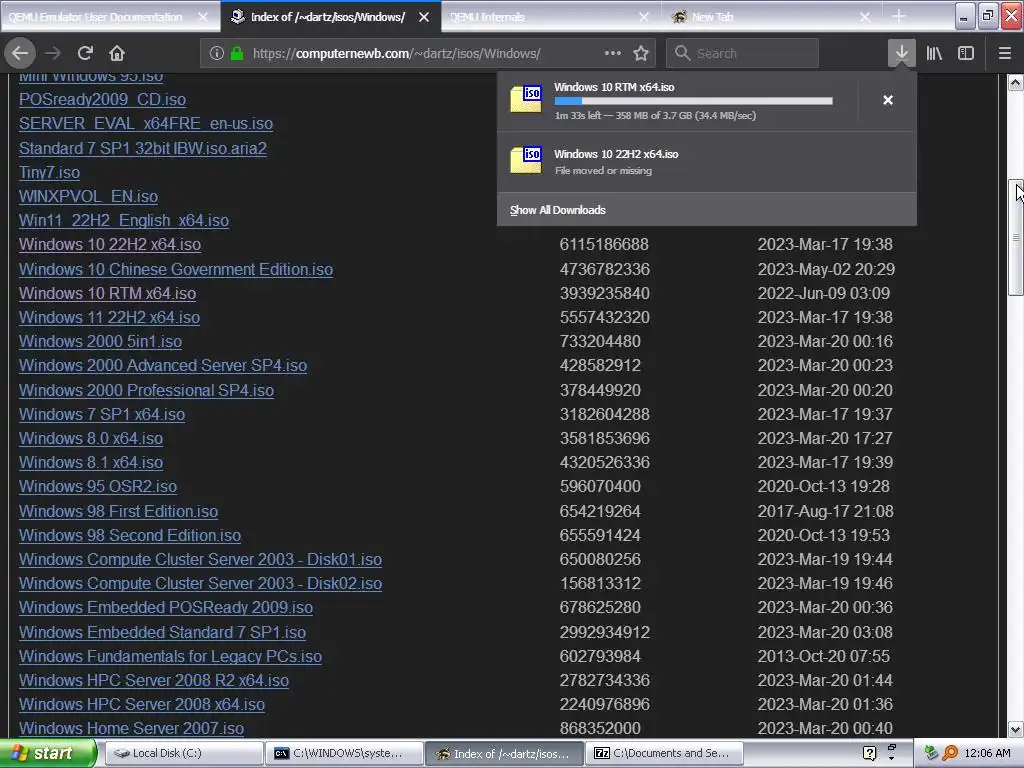Go back to the previous page
This screenshot has height=768, width=1024.
(x=20, y=53)
